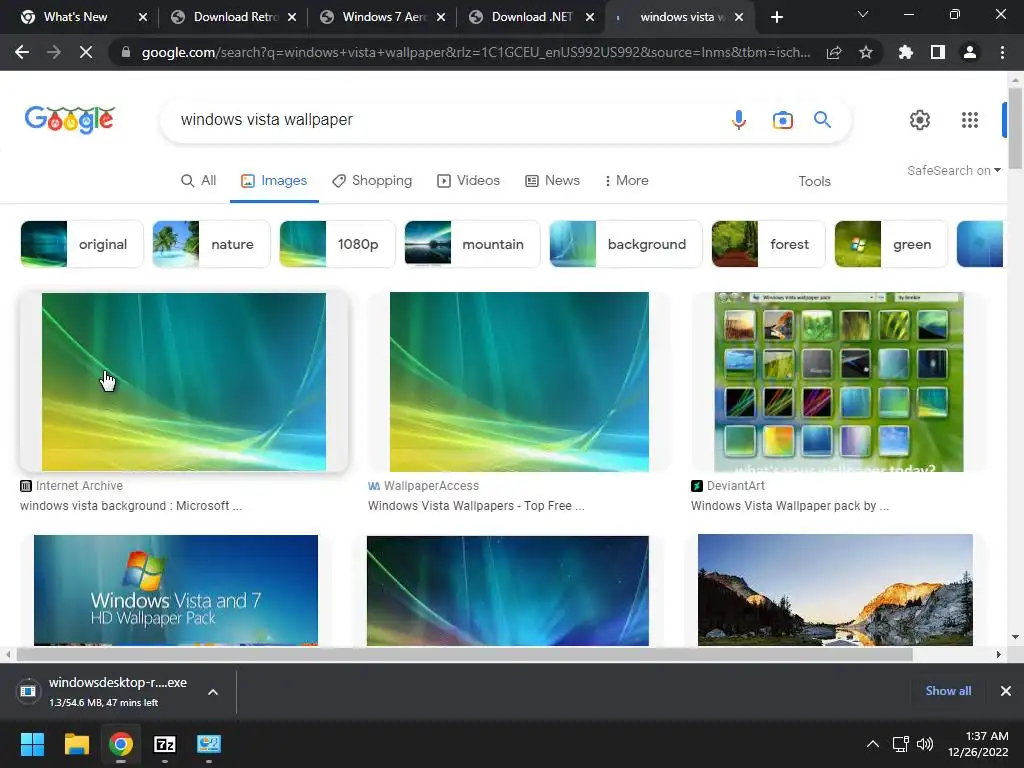Image resolution: width=1024 pixels, height=768 pixels.
Task: Click the share page icon in address bar
Action: click(x=833, y=53)
